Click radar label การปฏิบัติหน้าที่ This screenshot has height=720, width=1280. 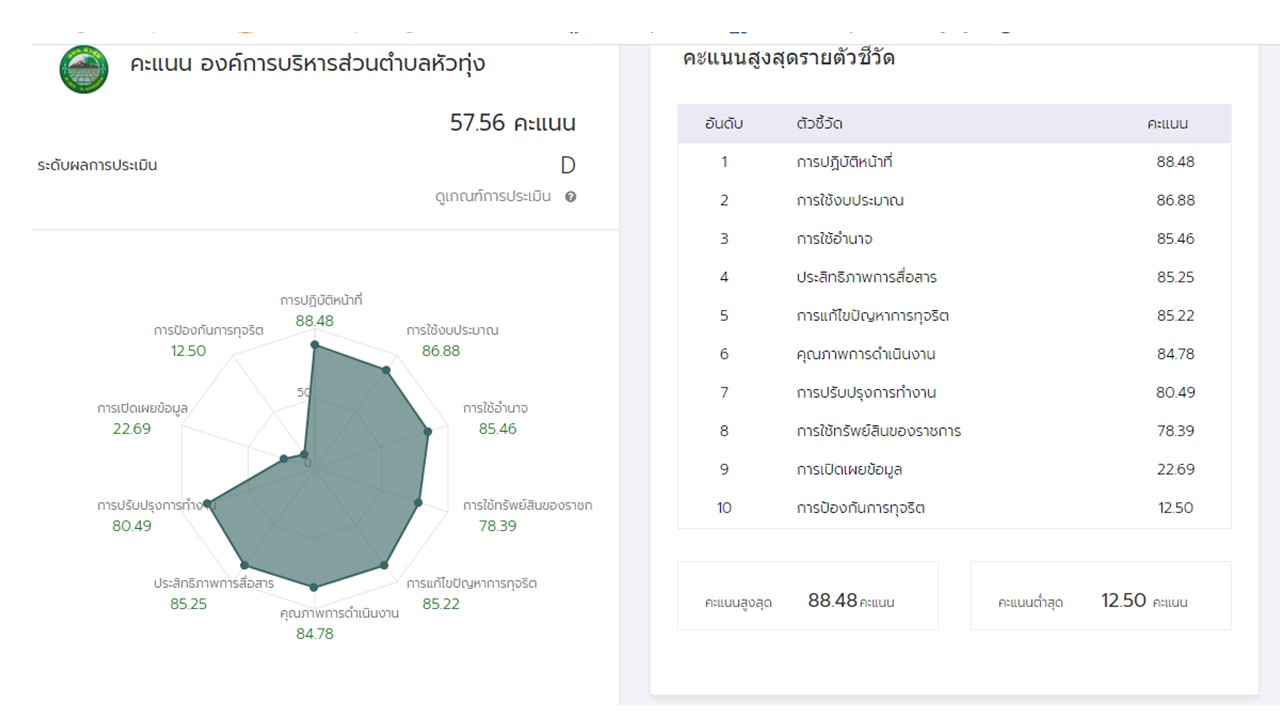pyautogui.click(x=321, y=300)
